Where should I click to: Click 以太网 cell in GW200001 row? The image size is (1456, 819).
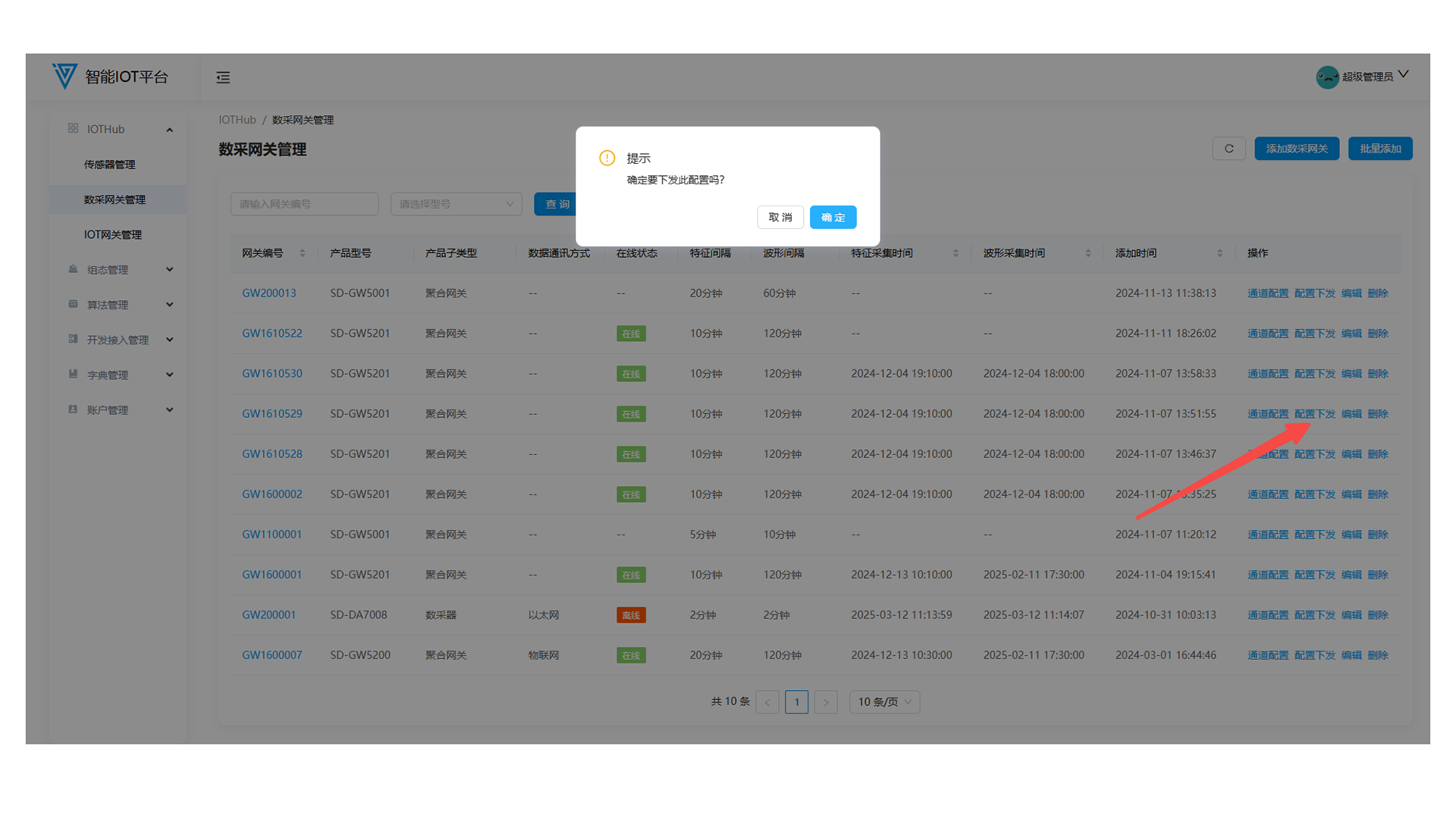[x=544, y=615]
